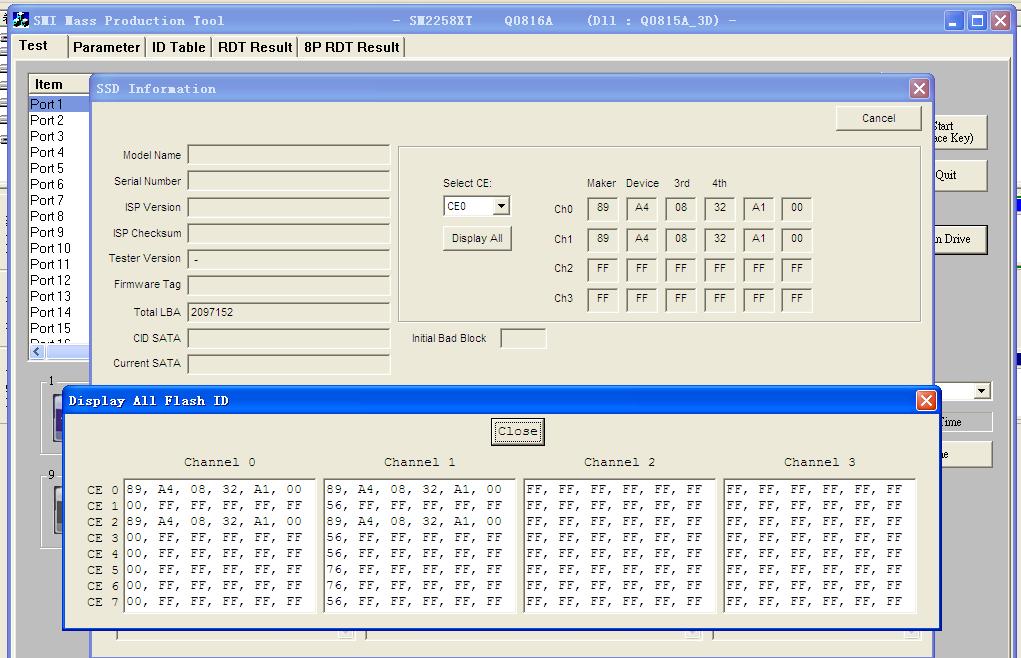Screen dimensions: 1021x658
Task: Select Port 5 in the Item list
Action: coord(59,168)
